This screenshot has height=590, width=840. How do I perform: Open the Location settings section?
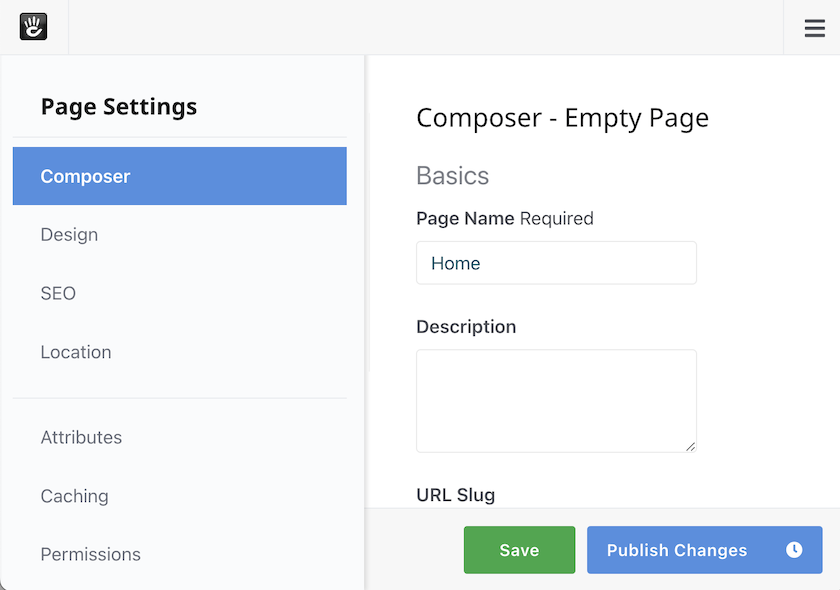pyautogui.click(x=75, y=352)
